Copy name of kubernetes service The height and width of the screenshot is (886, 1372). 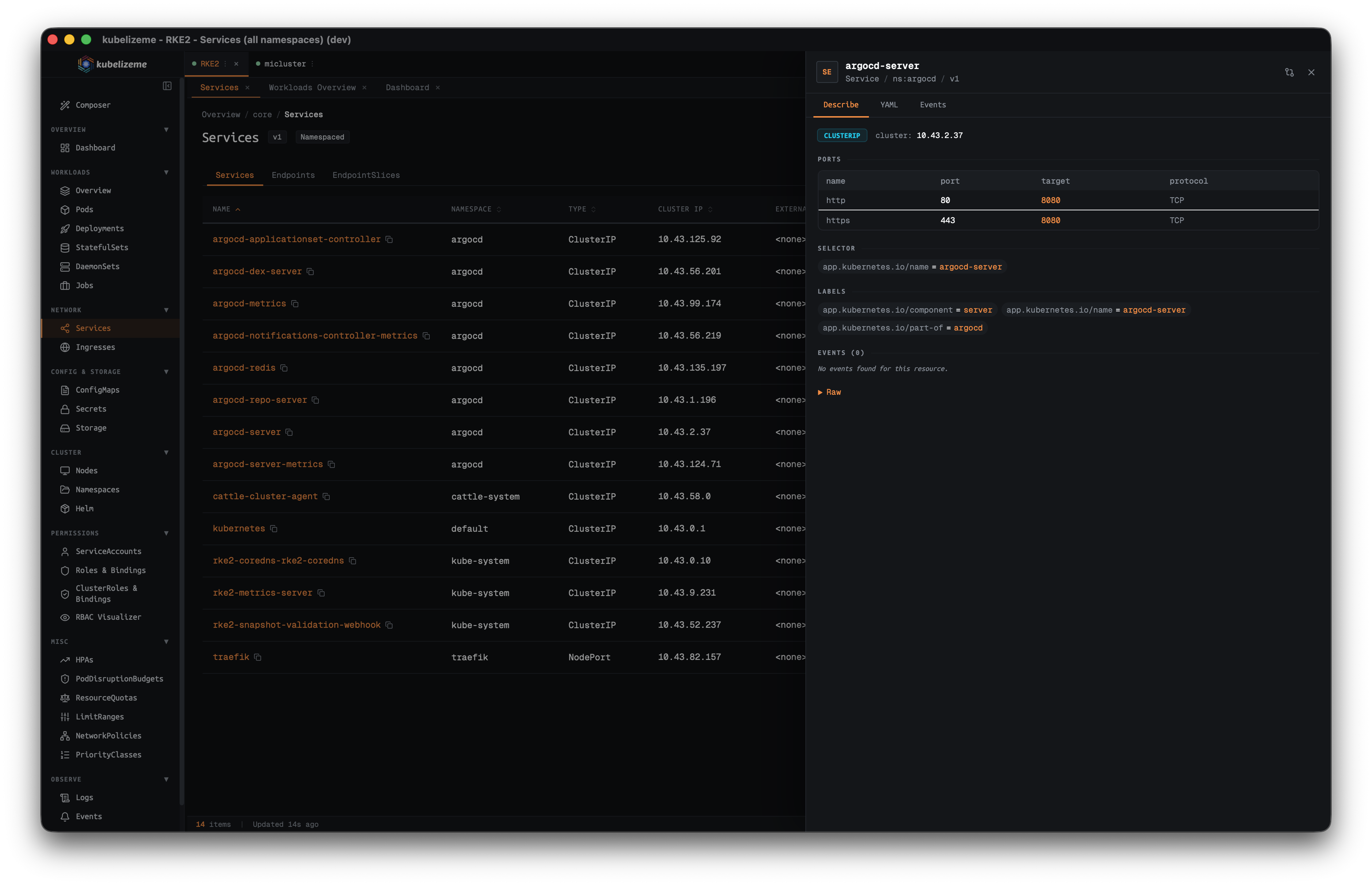pyautogui.click(x=274, y=529)
